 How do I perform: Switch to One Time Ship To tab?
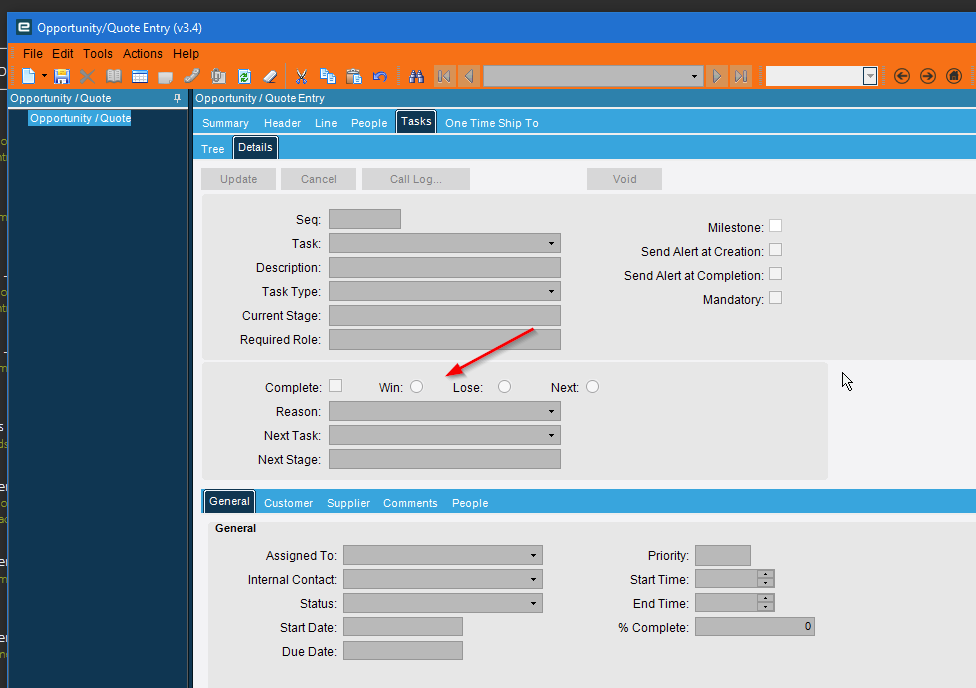pos(492,123)
